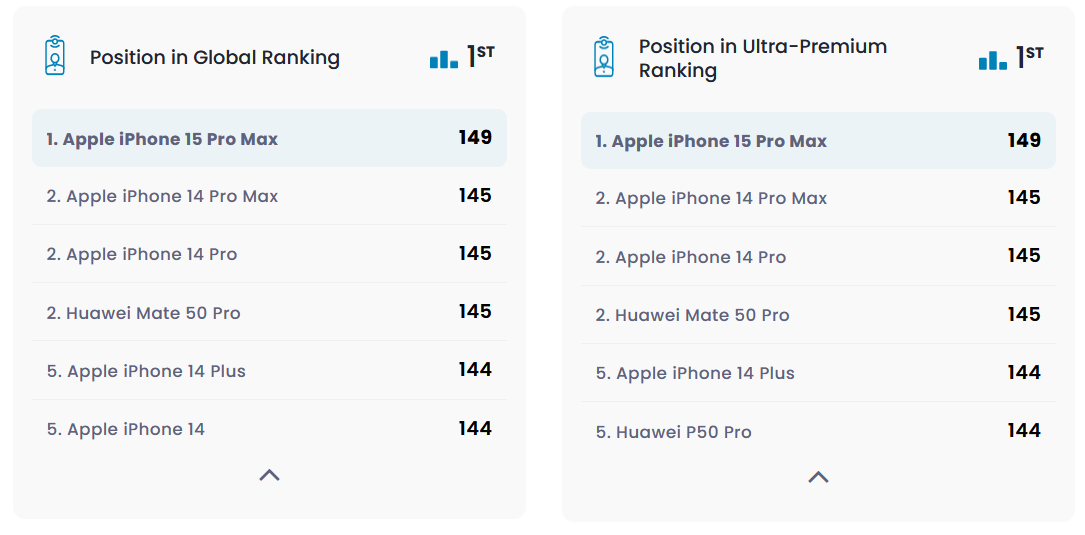
Task: Collapse the Ultra-Premium Ranking list
Action: 818,478
